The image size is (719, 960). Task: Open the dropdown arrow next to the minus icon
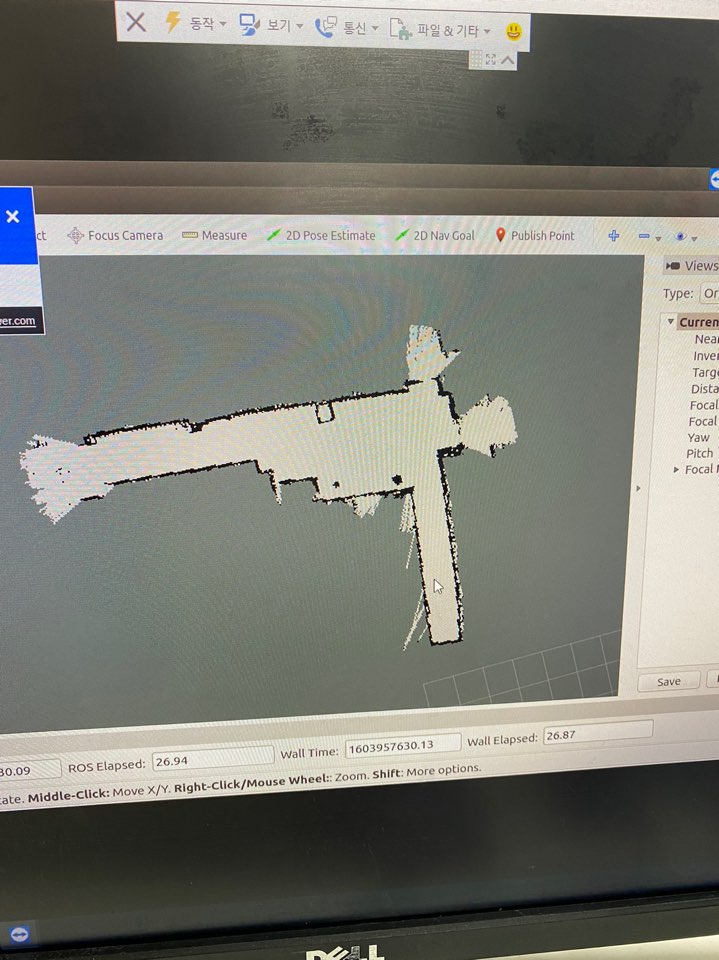click(658, 238)
